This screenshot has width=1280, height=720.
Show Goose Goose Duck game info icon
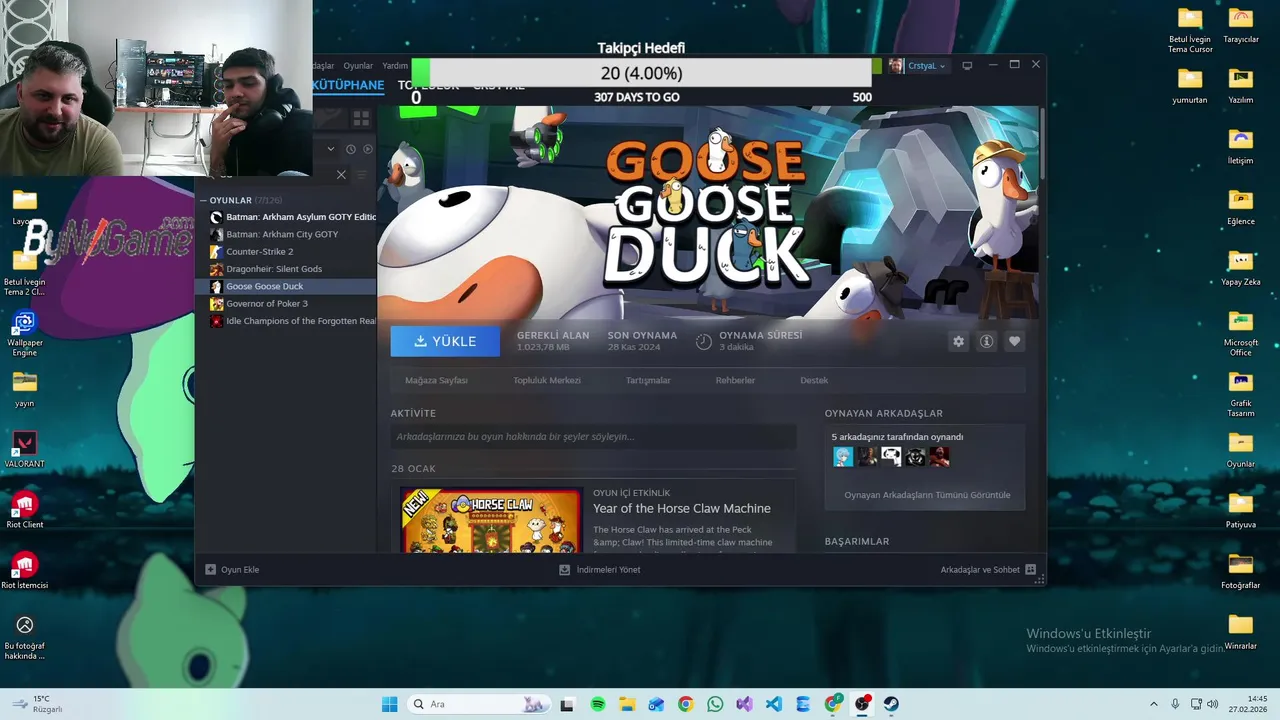[x=986, y=341]
